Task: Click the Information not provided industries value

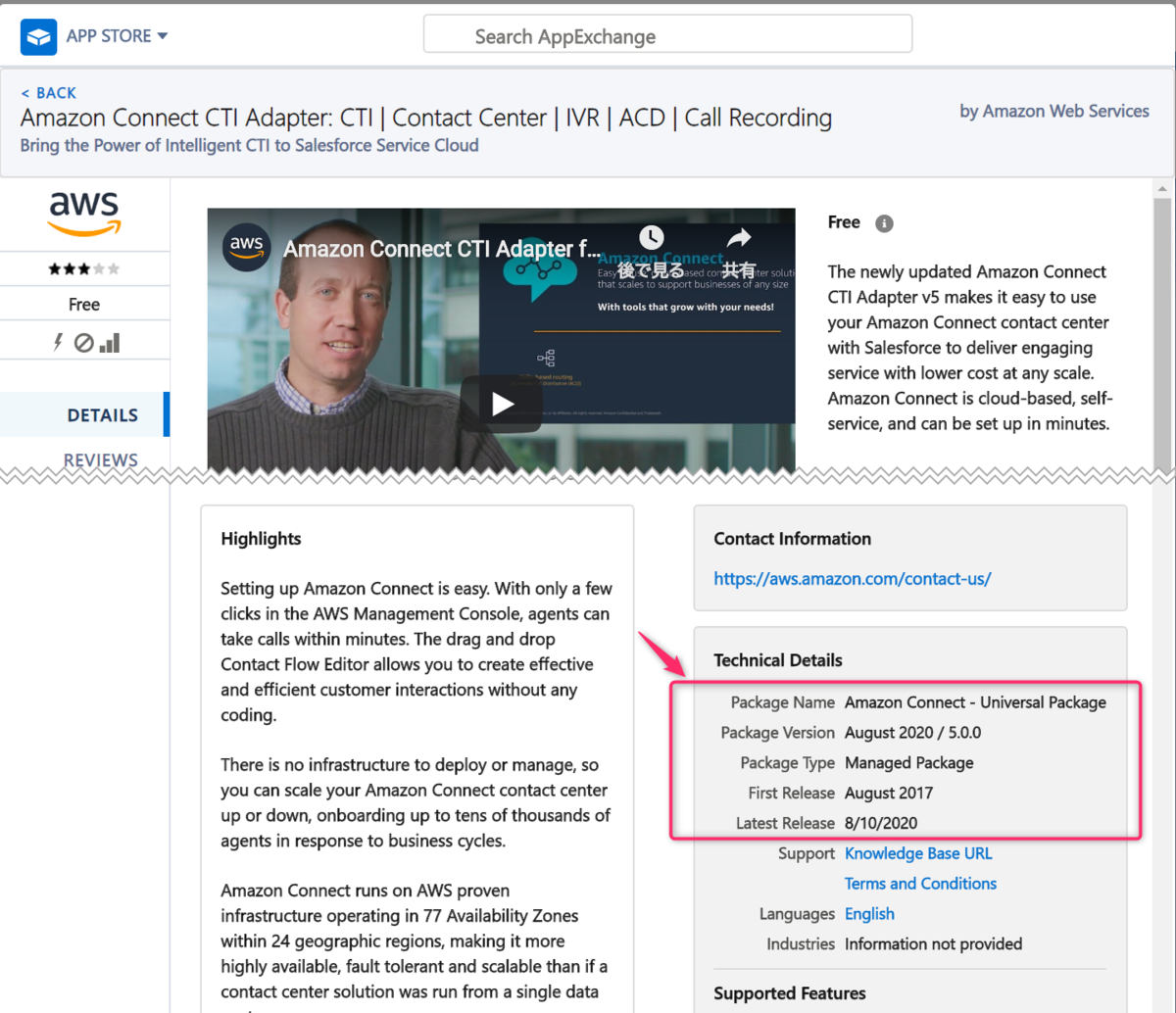Action: (x=933, y=944)
